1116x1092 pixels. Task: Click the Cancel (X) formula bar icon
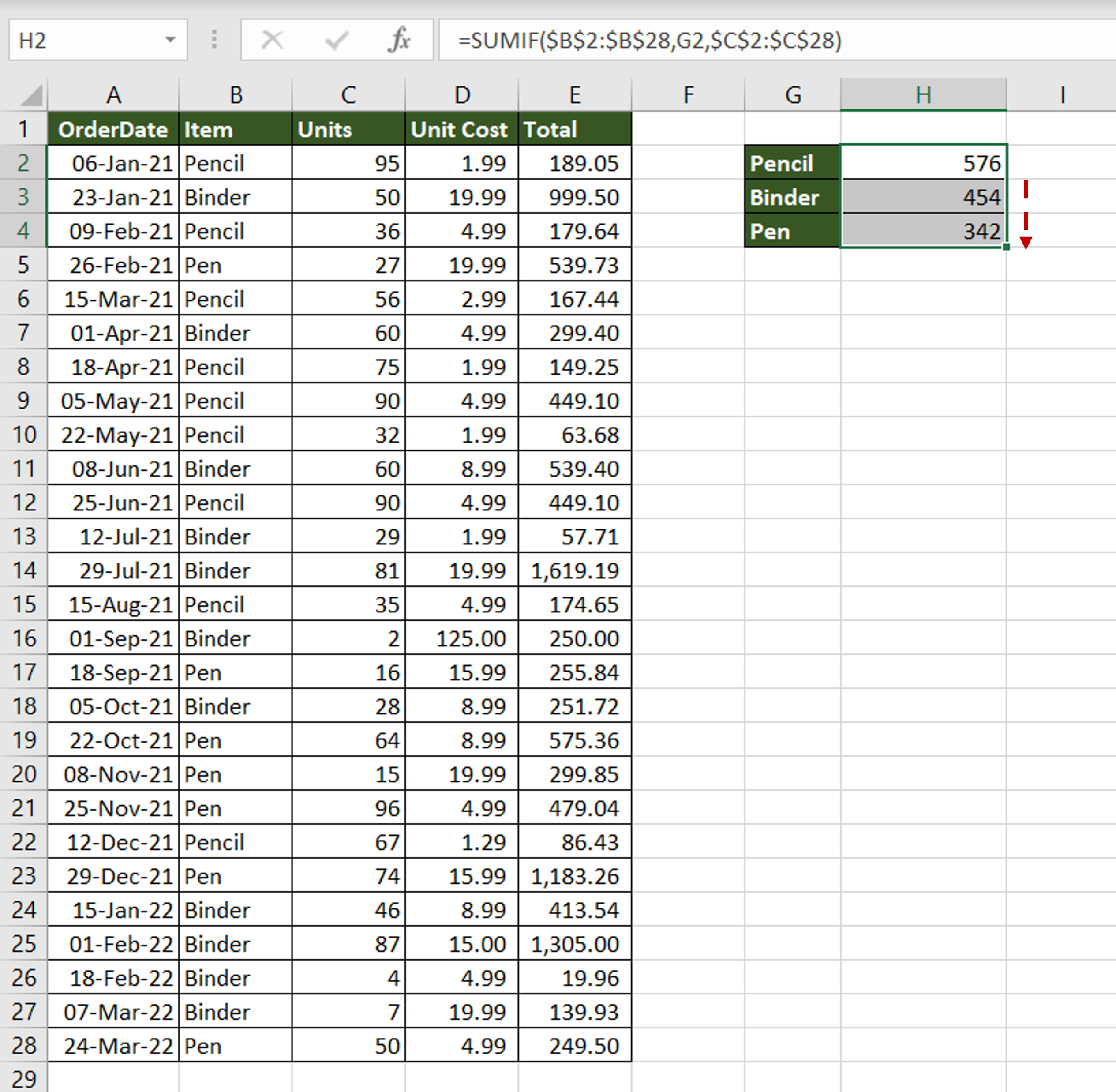tap(272, 40)
